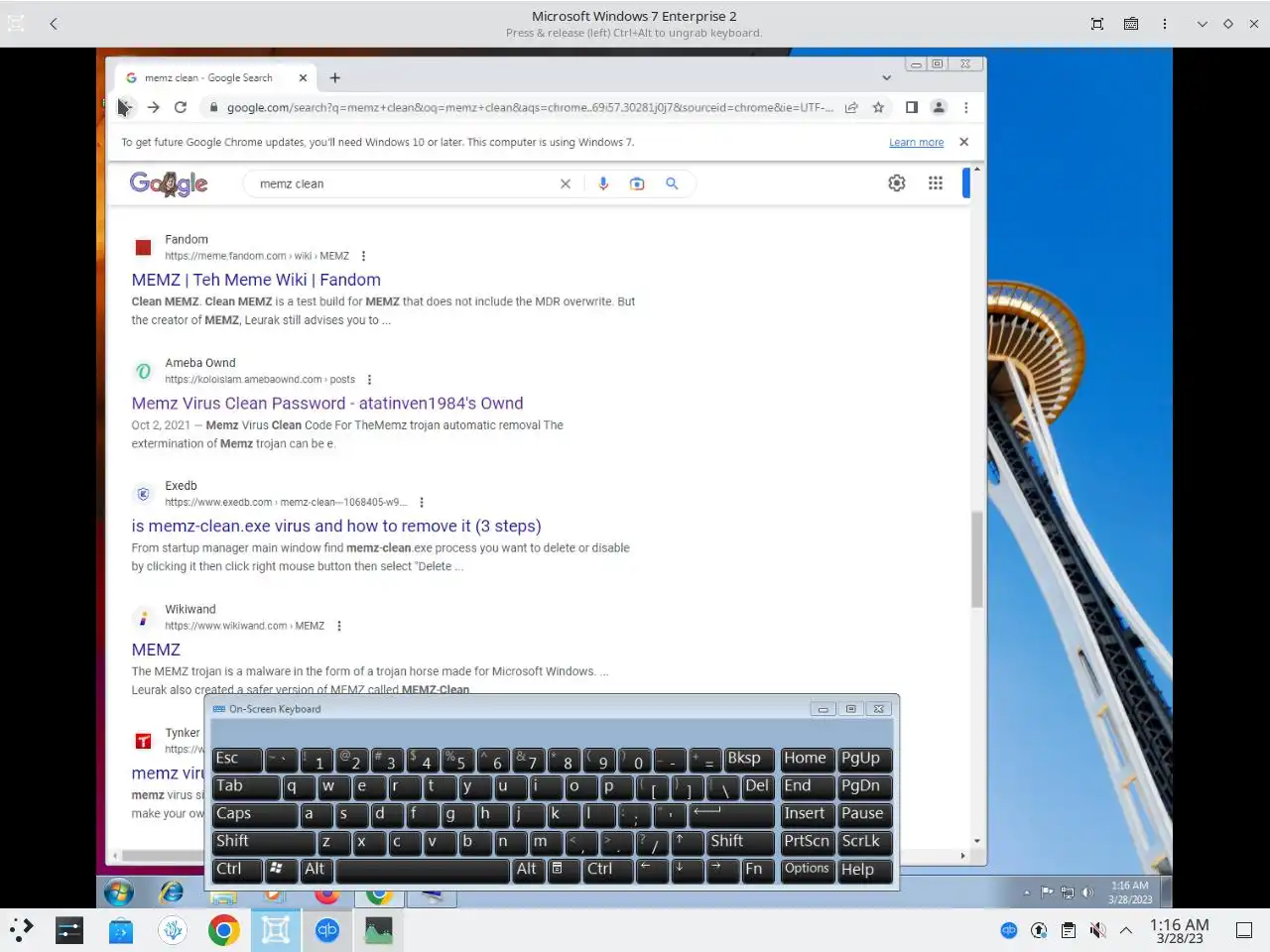Open virtual machine fullscreen view icon
Image resolution: width=1270 pixels, height=952 pixels.
coord(1097,24)
